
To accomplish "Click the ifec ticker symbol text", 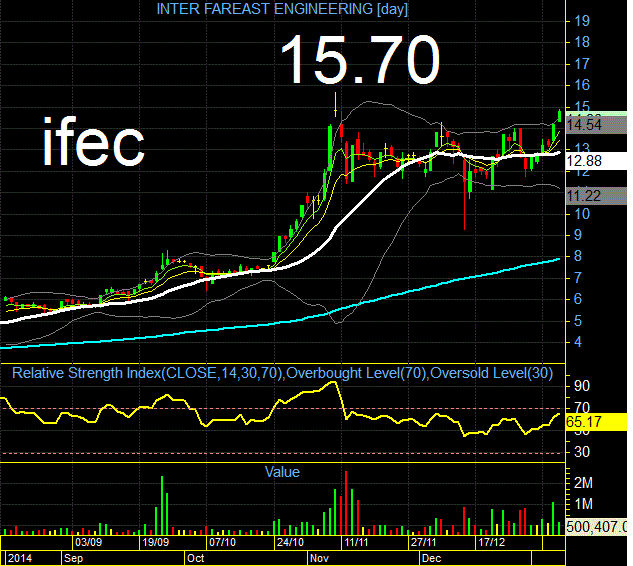I will click(93, 141).
